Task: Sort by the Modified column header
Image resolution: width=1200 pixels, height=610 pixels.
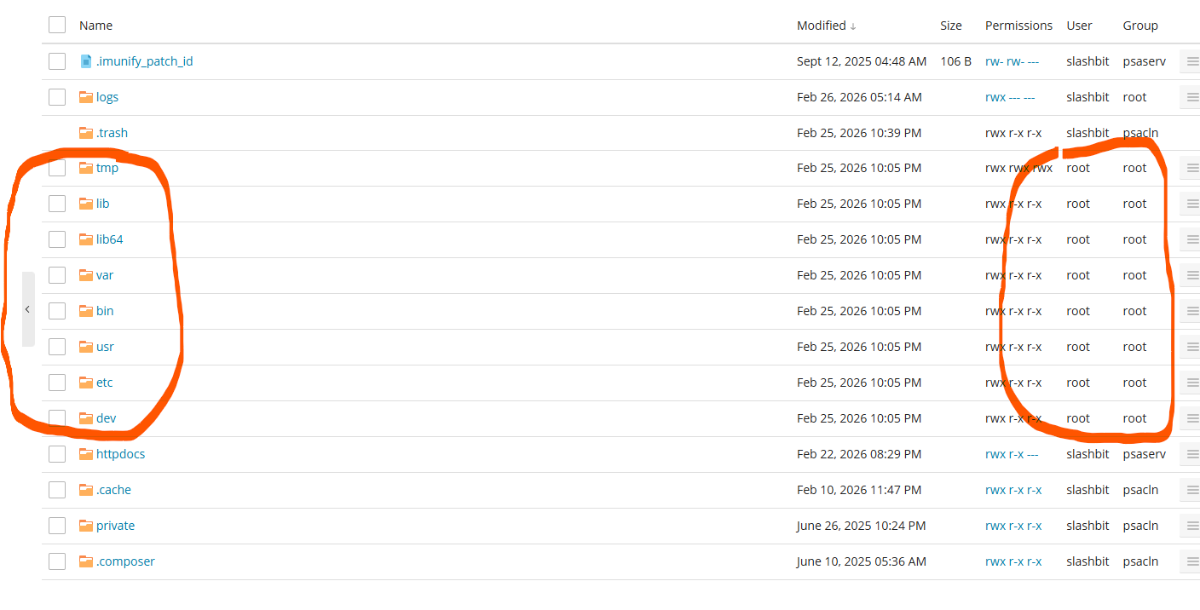Action: [x=821, y=26]
